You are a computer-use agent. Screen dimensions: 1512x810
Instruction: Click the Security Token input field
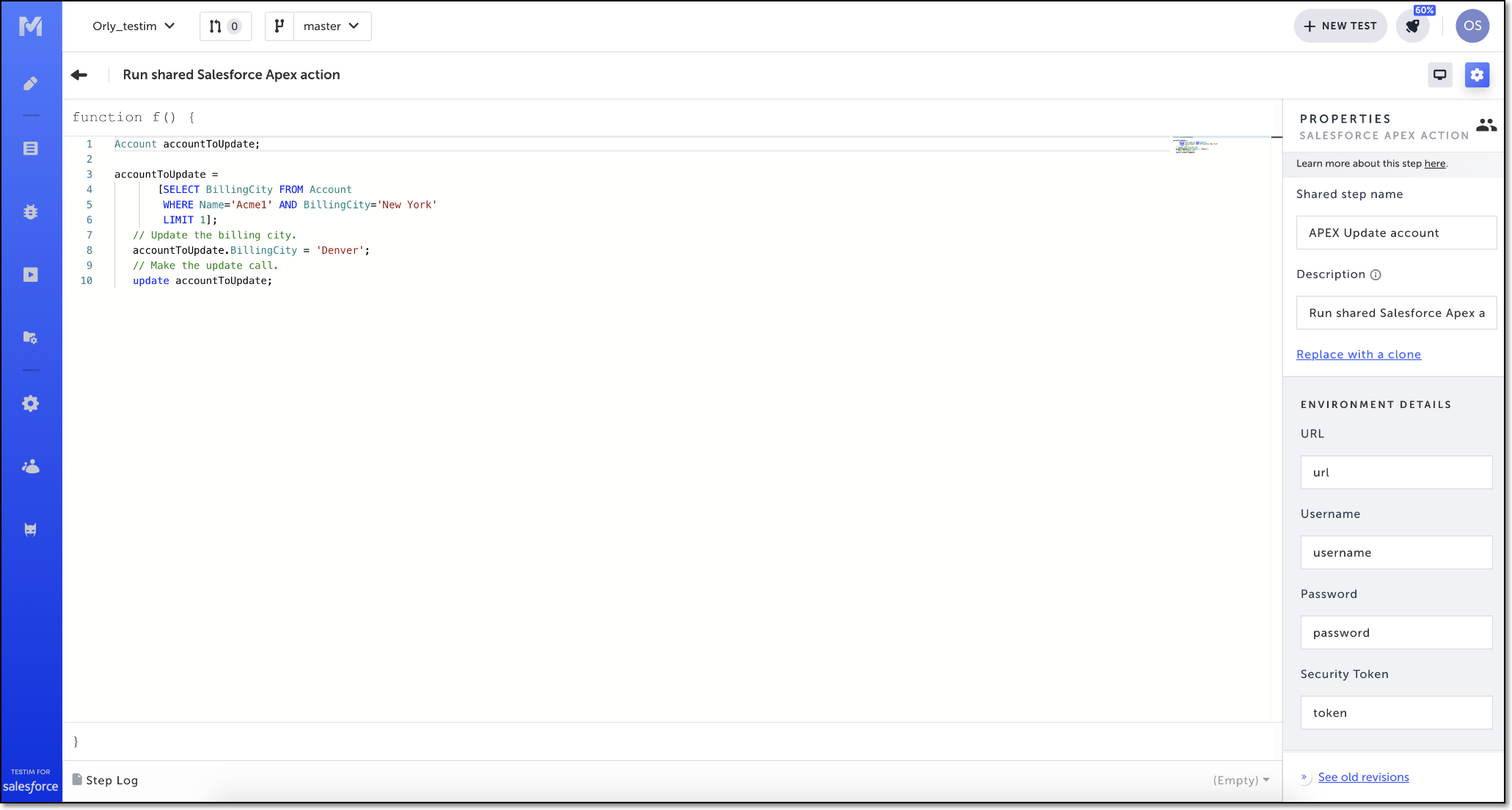1395,712
